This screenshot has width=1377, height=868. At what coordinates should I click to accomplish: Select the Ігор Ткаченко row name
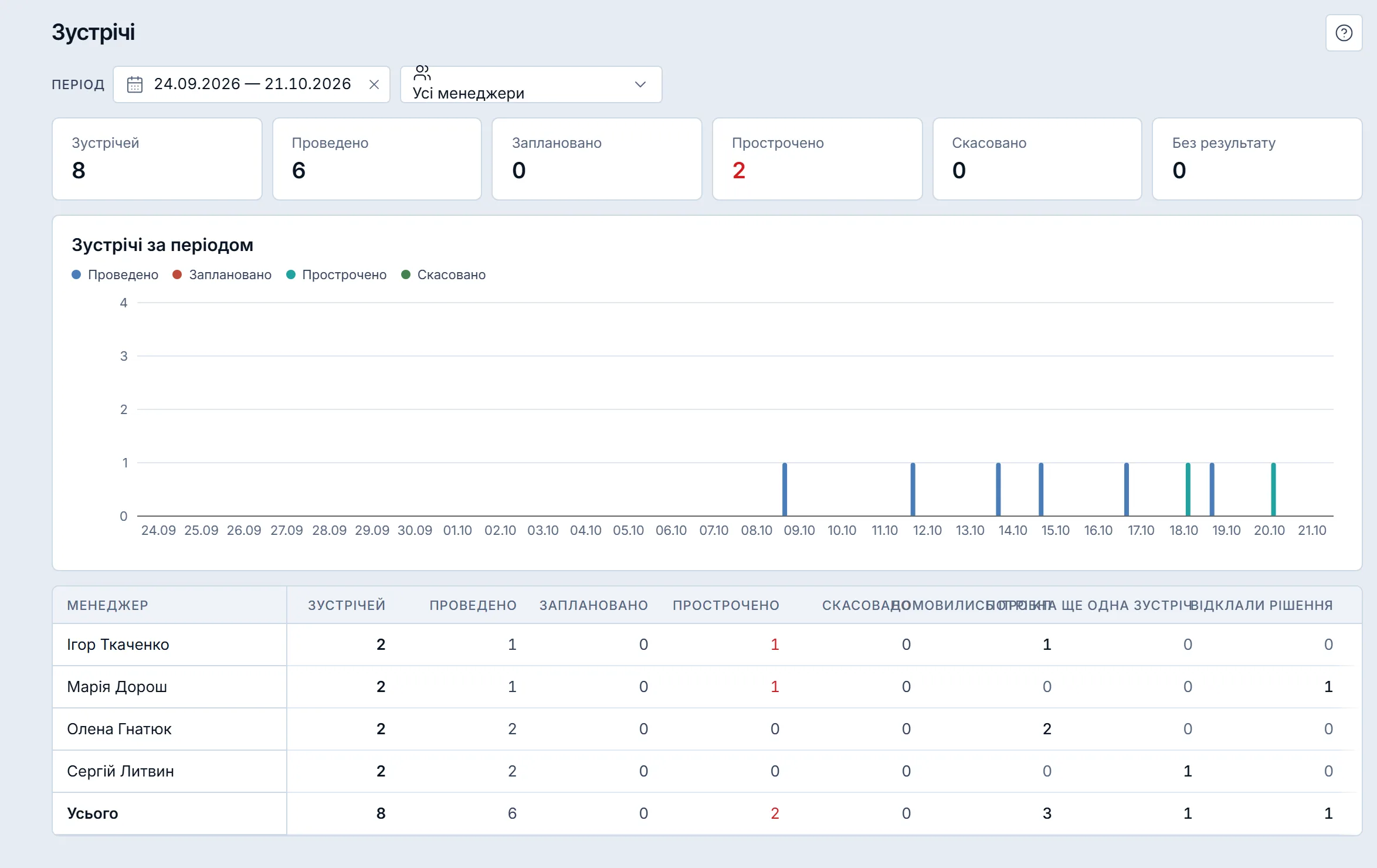(118, 645)
